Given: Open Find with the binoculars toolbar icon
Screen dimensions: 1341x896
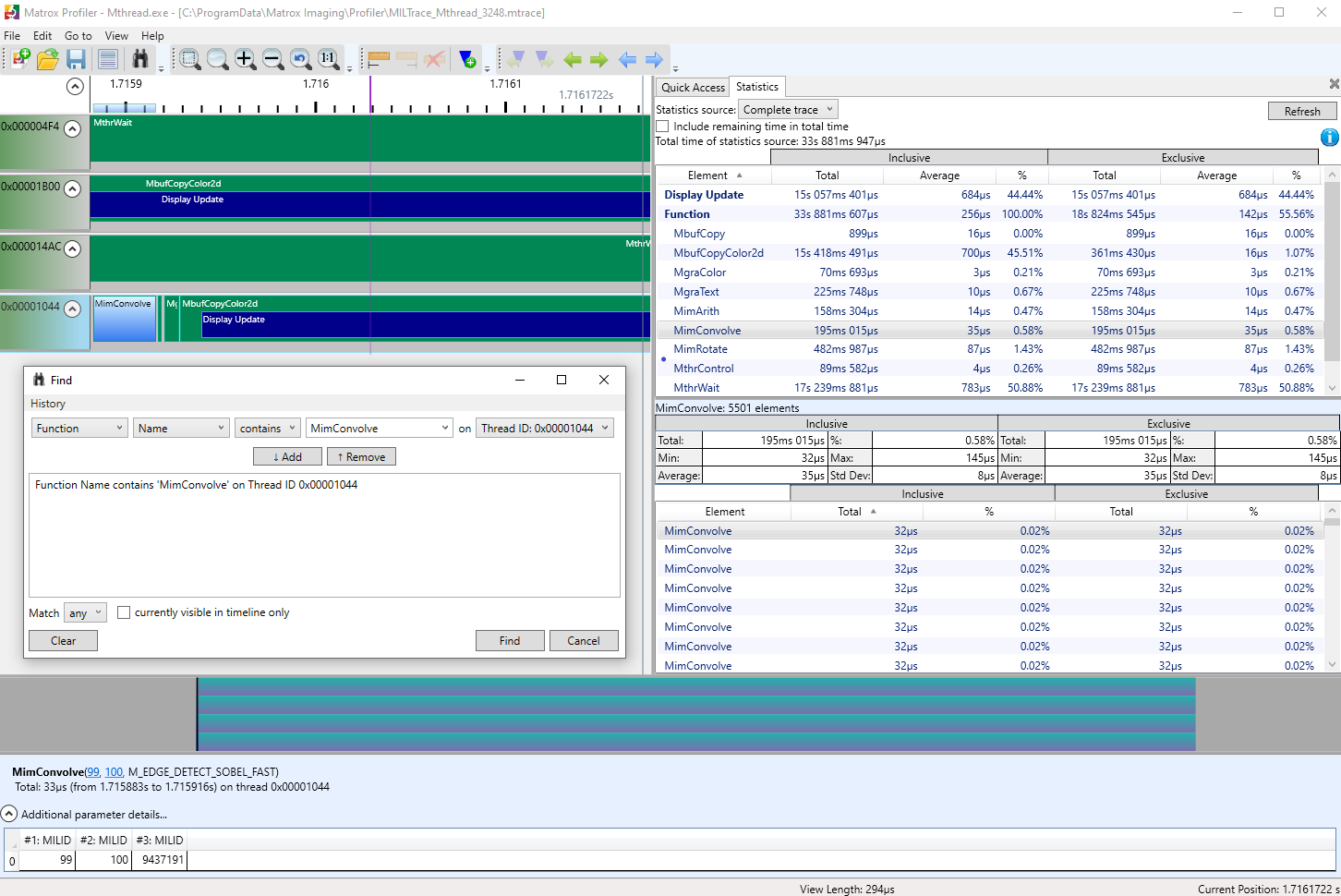Looking at the screenshot, I should (140, 59).
